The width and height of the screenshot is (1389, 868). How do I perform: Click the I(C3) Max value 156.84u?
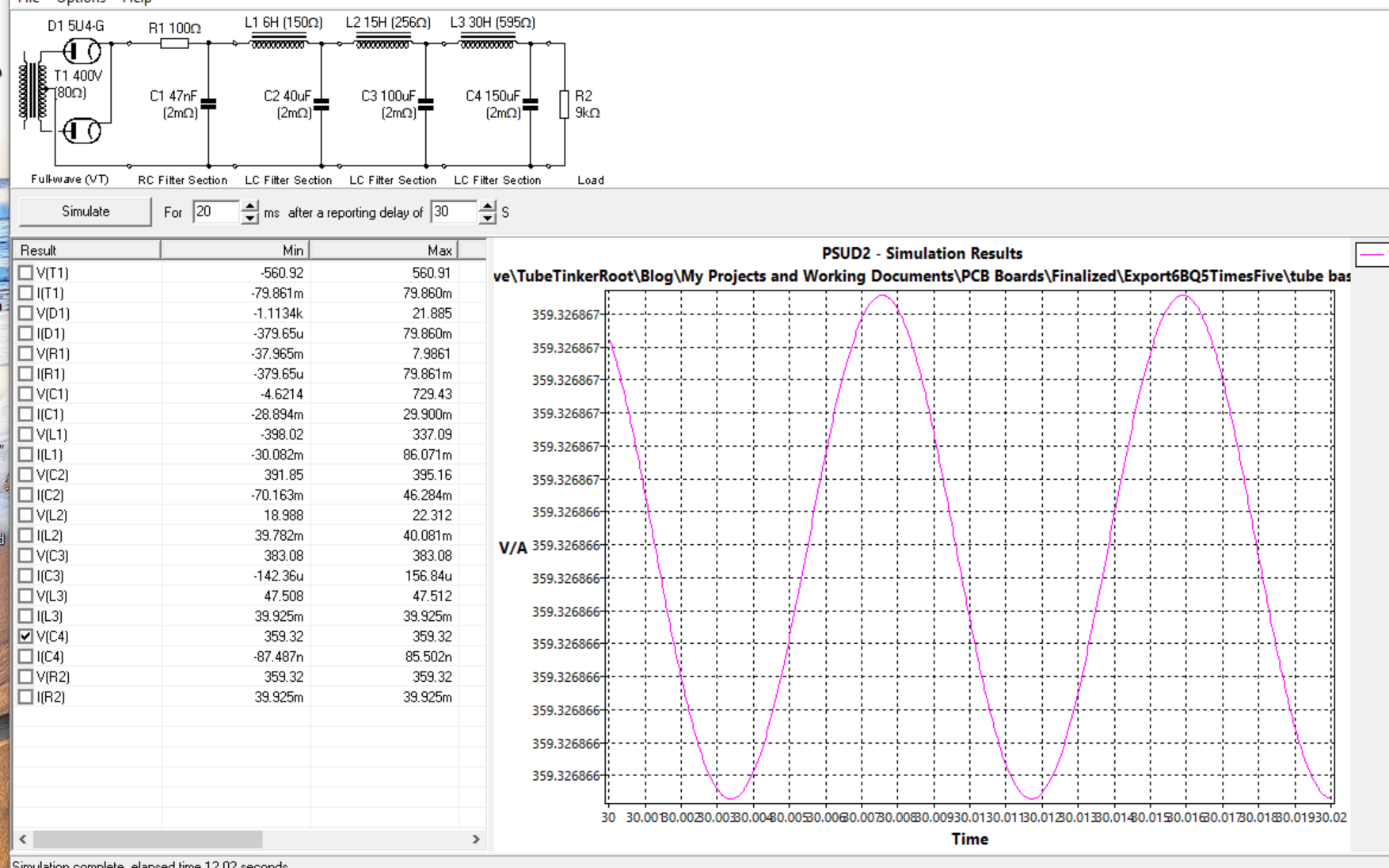pyautogui.click(x=428, y=576)
